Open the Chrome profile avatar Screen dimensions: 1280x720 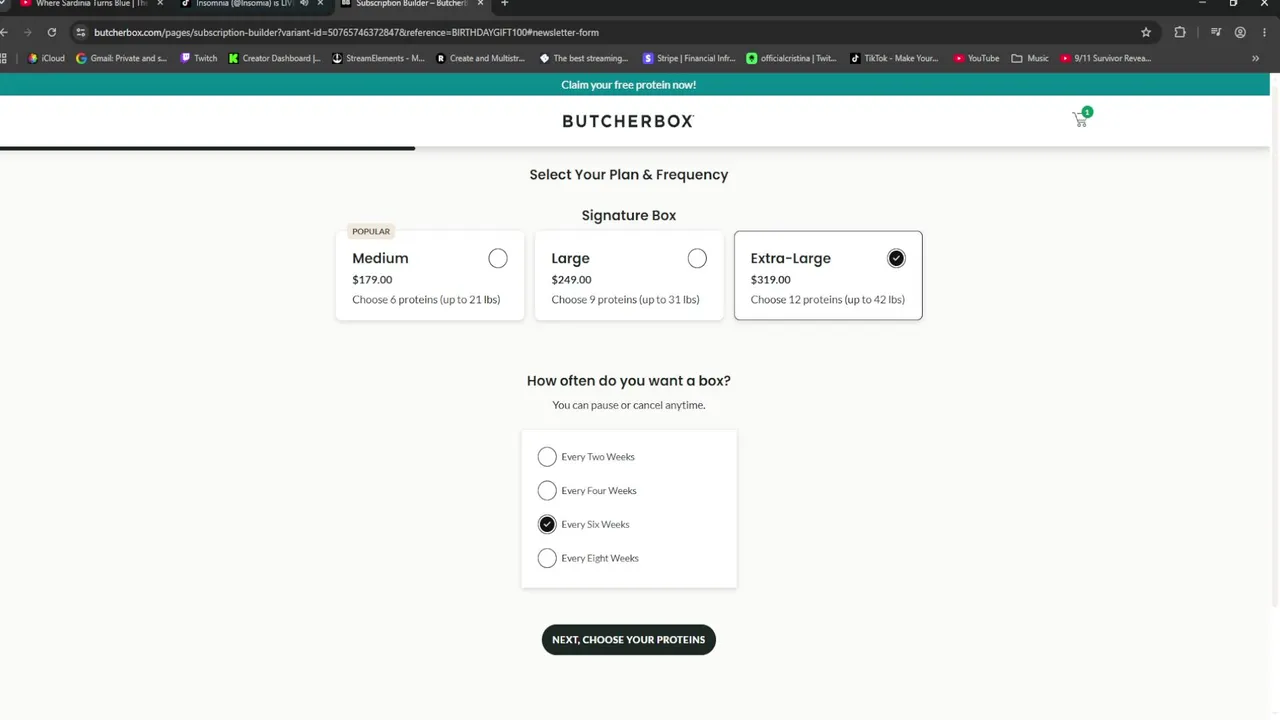(x=1240, y=32)
